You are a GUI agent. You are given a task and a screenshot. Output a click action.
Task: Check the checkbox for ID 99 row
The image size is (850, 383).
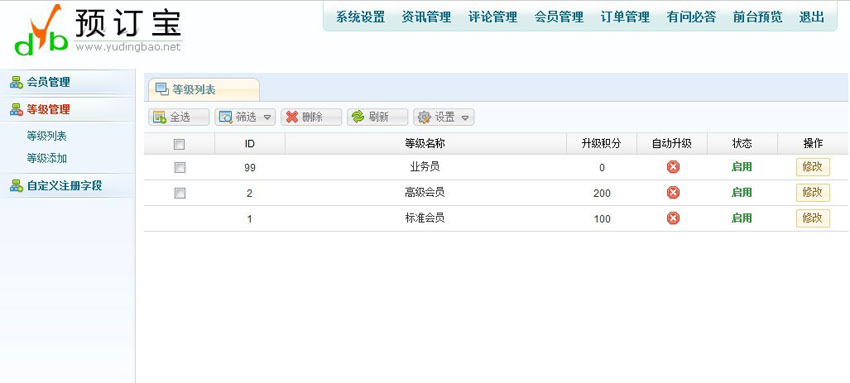(179, 168)
